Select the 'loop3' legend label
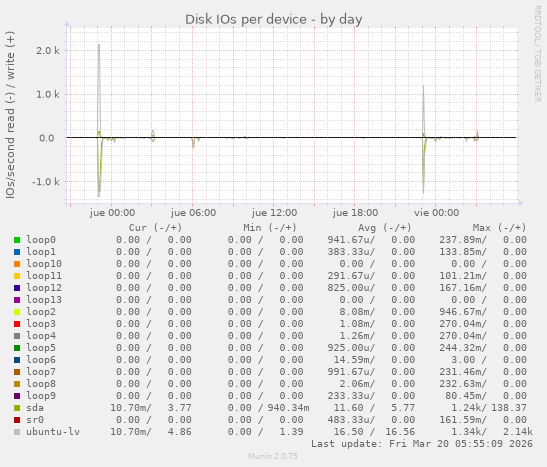Image resolution: width=547 pixels, height=467 pixels. coord(41,324)
